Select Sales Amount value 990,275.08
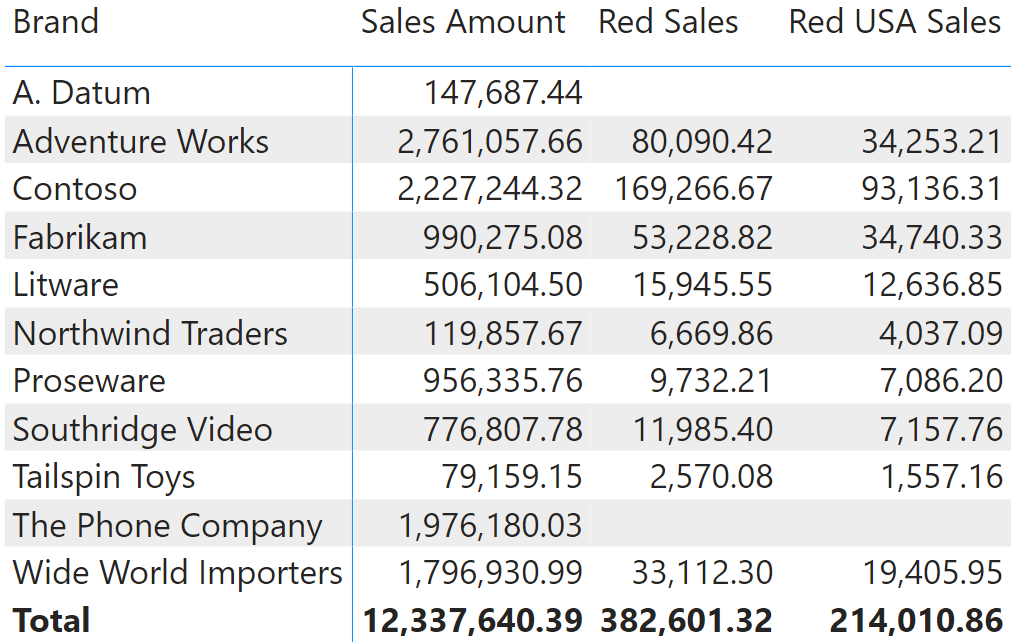 point(503,237)
